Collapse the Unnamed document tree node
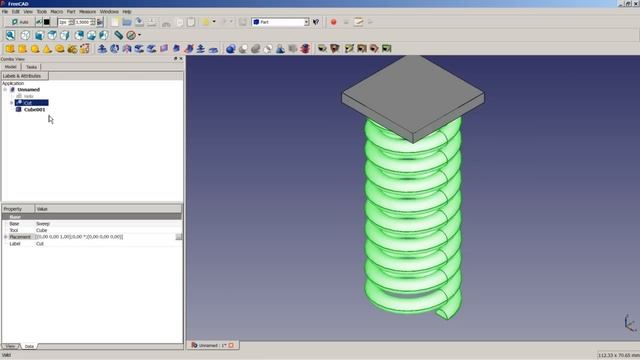640x360 pixels. (5, 89)
